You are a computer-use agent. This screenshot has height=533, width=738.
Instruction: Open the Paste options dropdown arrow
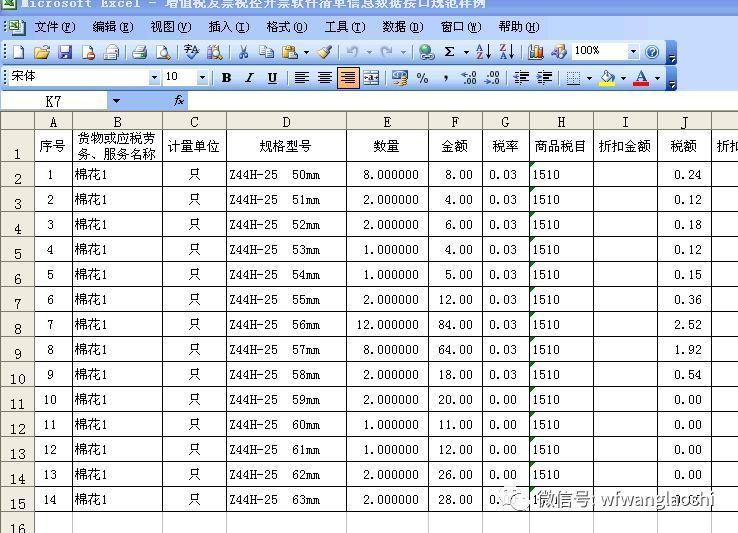coord(306,52)
